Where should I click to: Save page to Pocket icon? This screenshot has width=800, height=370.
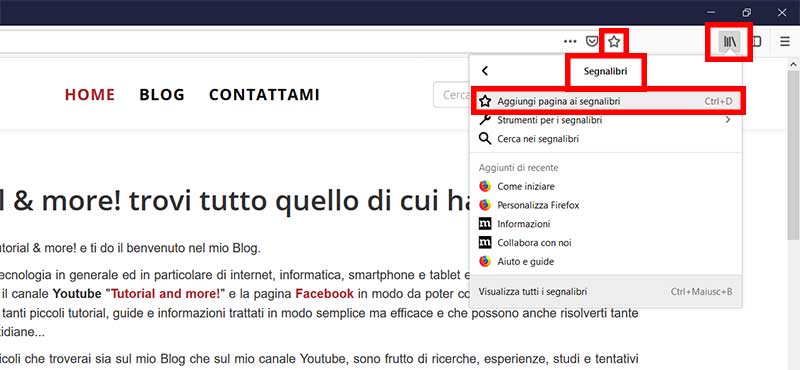tap(591, 41)
